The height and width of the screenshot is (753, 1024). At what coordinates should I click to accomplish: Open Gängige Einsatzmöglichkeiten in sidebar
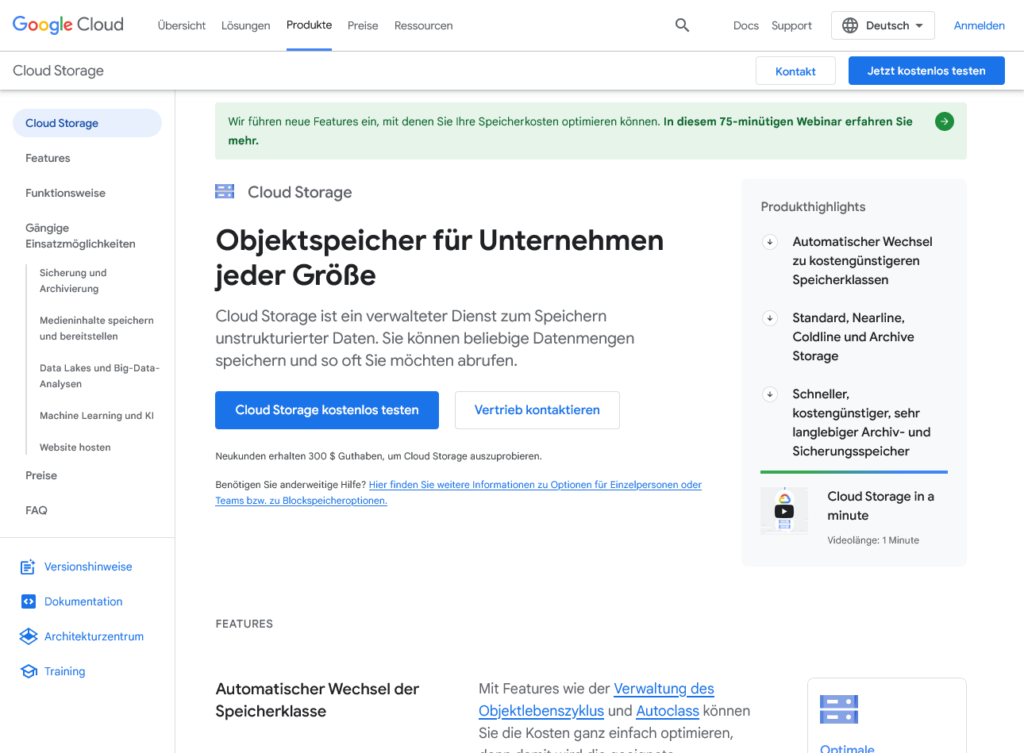pyautogui.click(x=80, y=236)
